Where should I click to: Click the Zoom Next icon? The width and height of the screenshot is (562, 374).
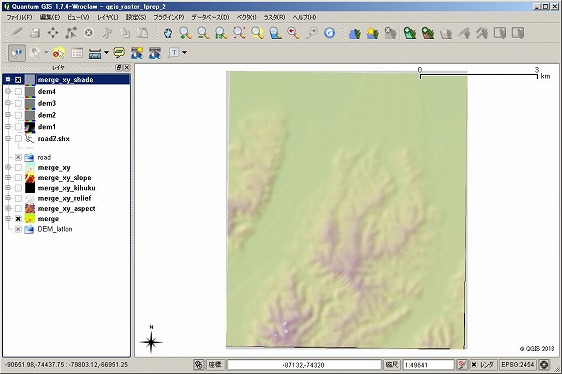coord(311,33)
